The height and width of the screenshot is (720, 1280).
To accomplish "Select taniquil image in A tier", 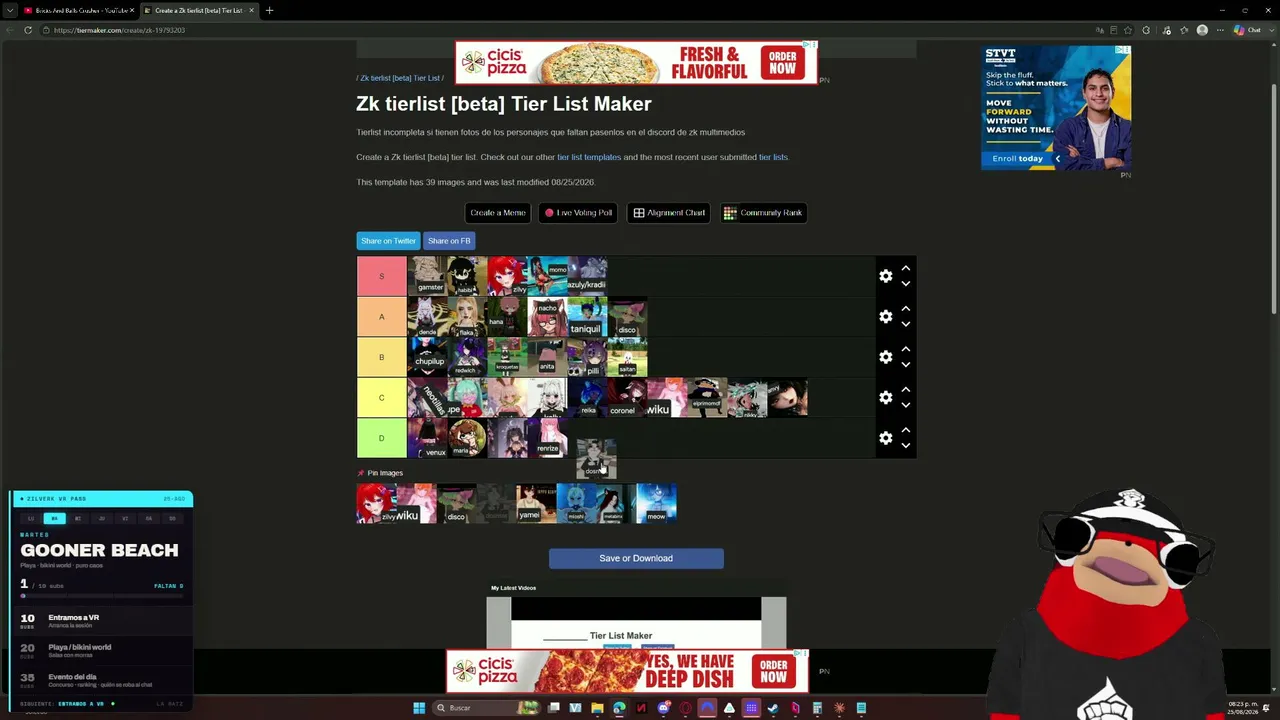I will pyautogui.click(x=587, y=317).
